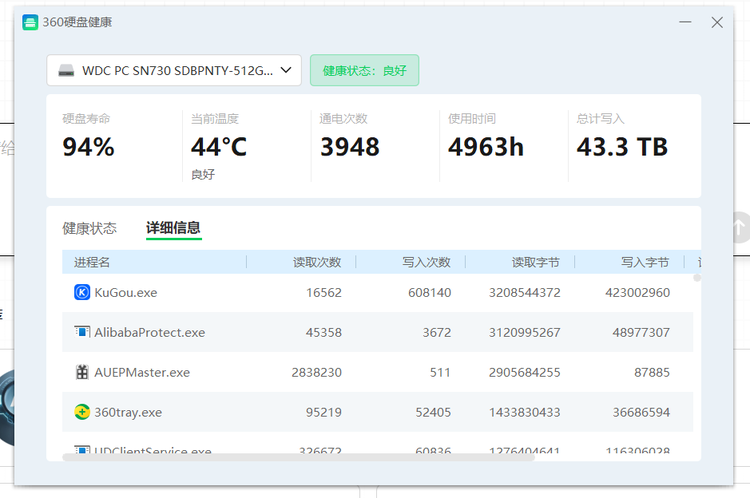
Task: Sort by 读取字节 column header
Action: tap(535, 262)
